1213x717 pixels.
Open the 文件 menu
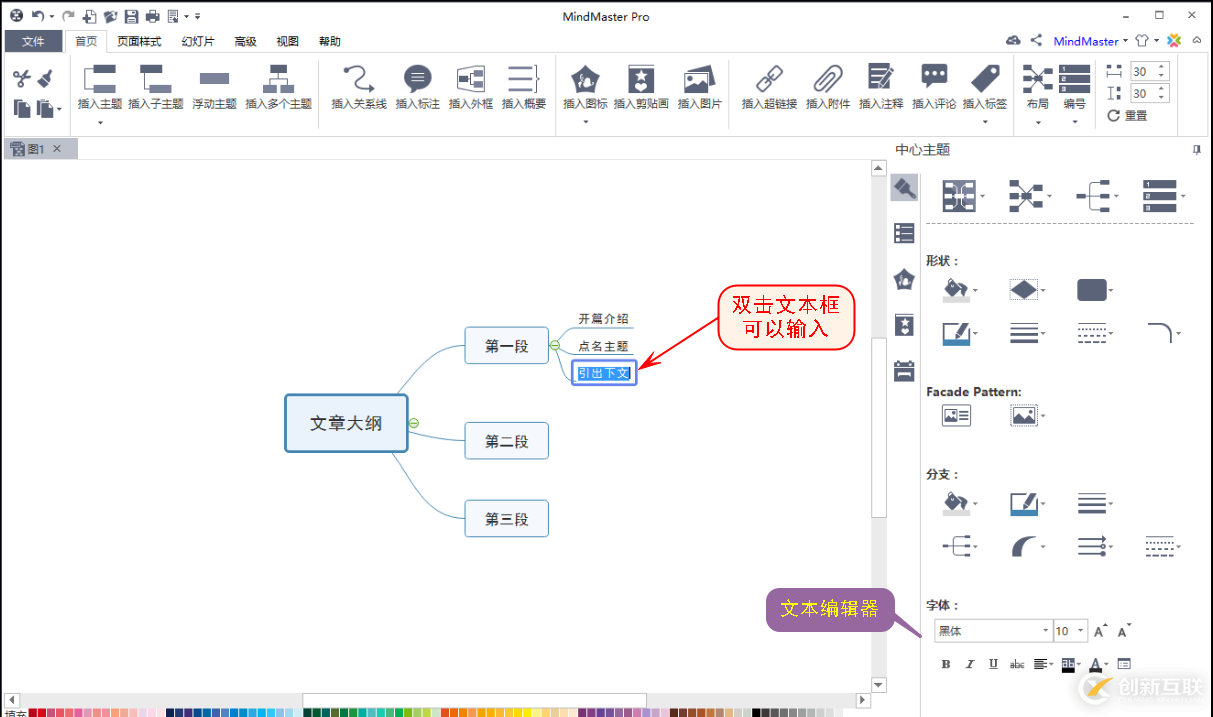coord(33,41)
